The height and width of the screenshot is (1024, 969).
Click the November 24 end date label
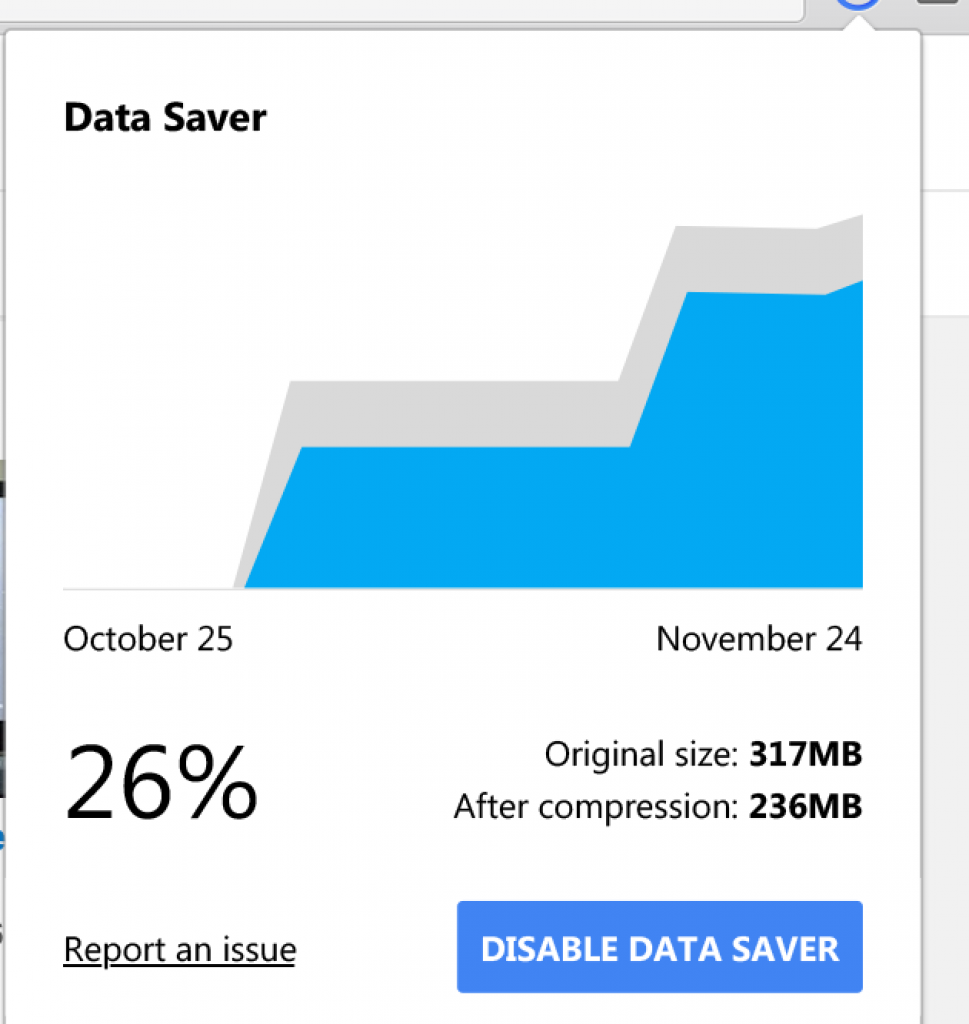759,638
